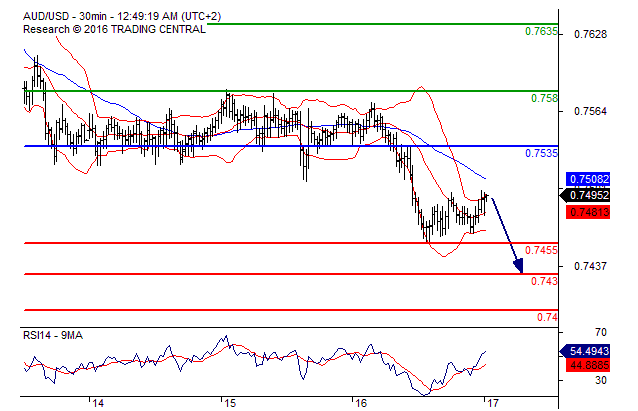The width and height of the screenshot is (638, 411).
Task: Click the RSI 70 level label
Action: point(601,332)
